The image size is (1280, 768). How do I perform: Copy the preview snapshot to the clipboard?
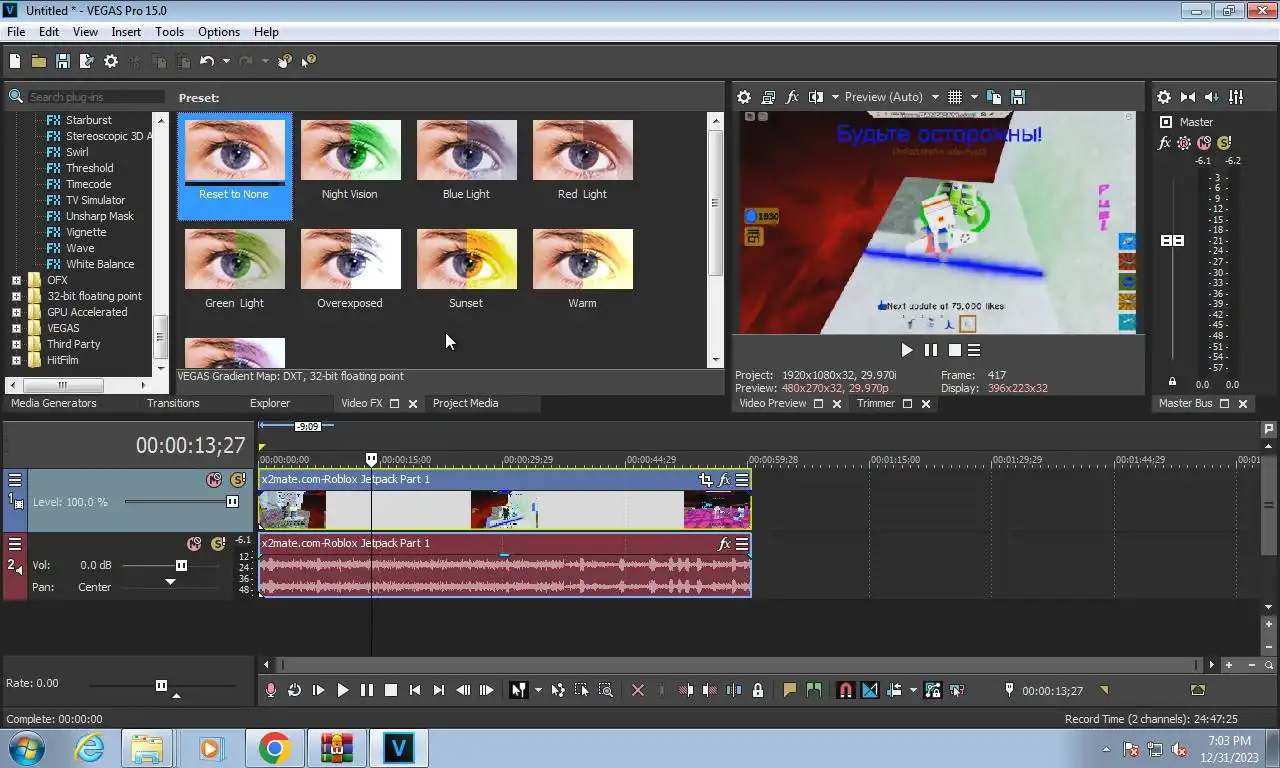tap(994, 97)
